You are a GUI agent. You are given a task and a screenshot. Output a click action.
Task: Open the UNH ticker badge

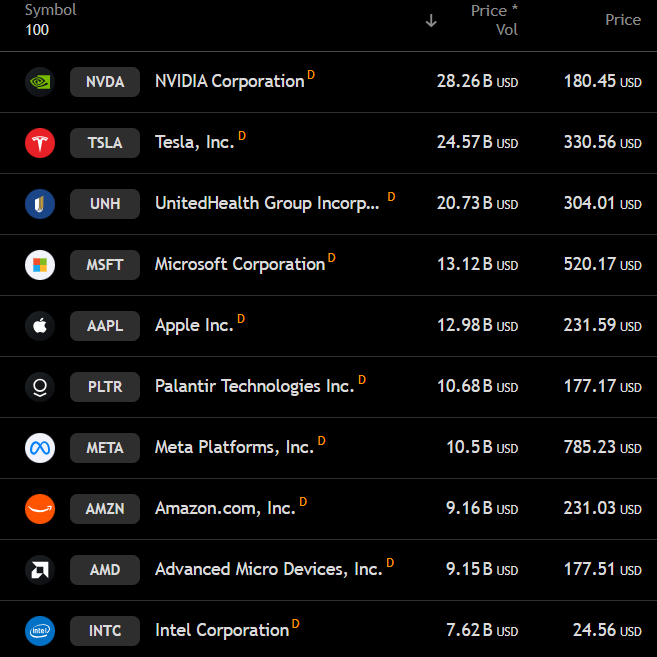pos(105,204)
